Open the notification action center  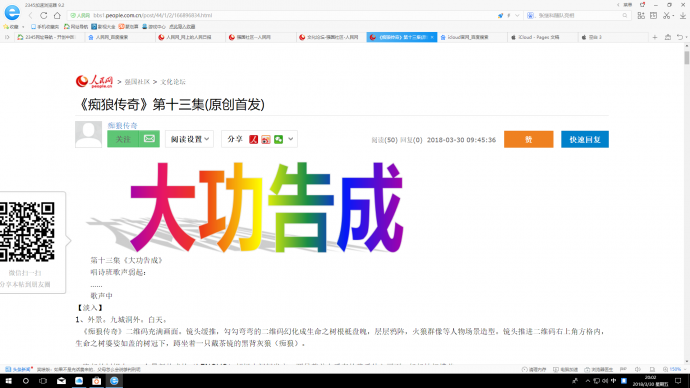678,381
